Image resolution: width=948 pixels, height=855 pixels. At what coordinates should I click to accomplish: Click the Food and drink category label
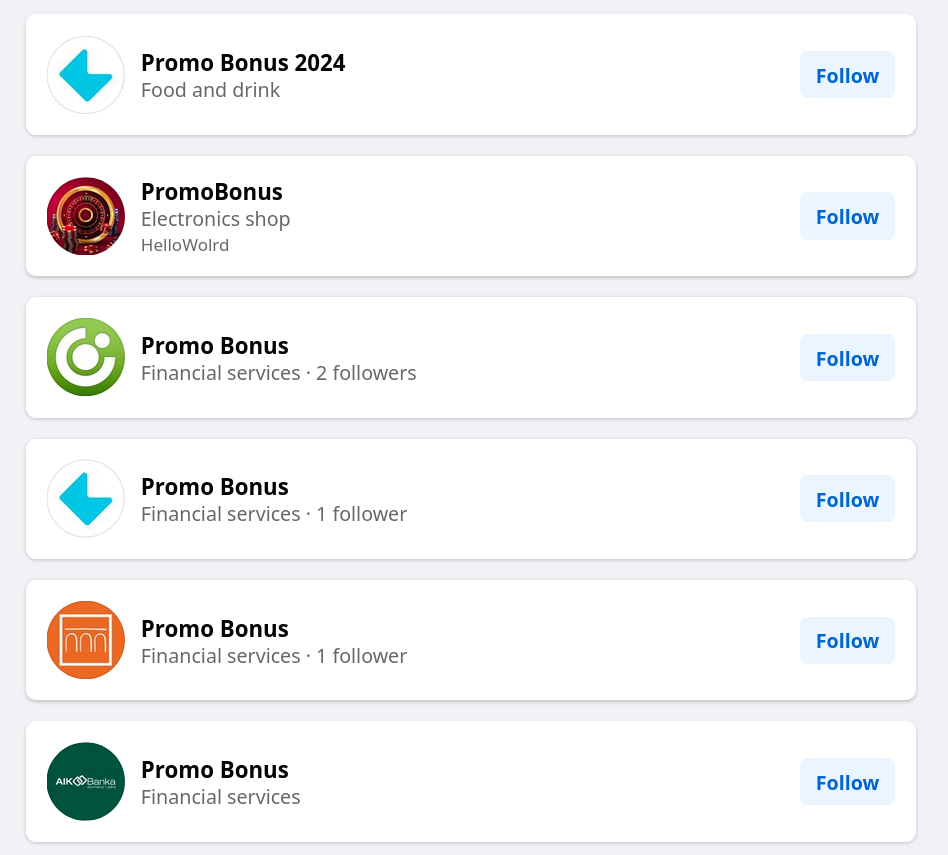tap(210, 90)
